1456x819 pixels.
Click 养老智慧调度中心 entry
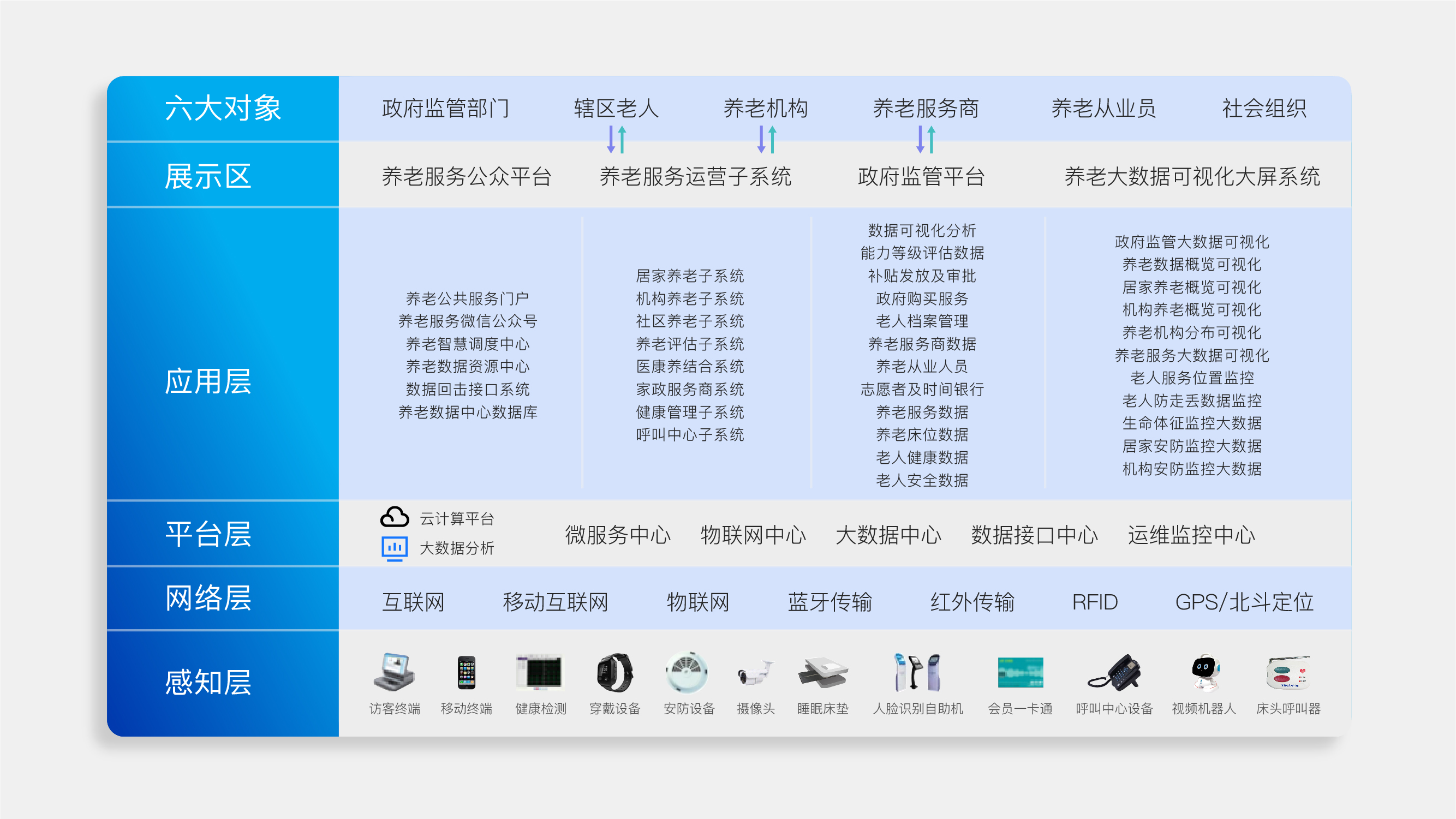468,344
